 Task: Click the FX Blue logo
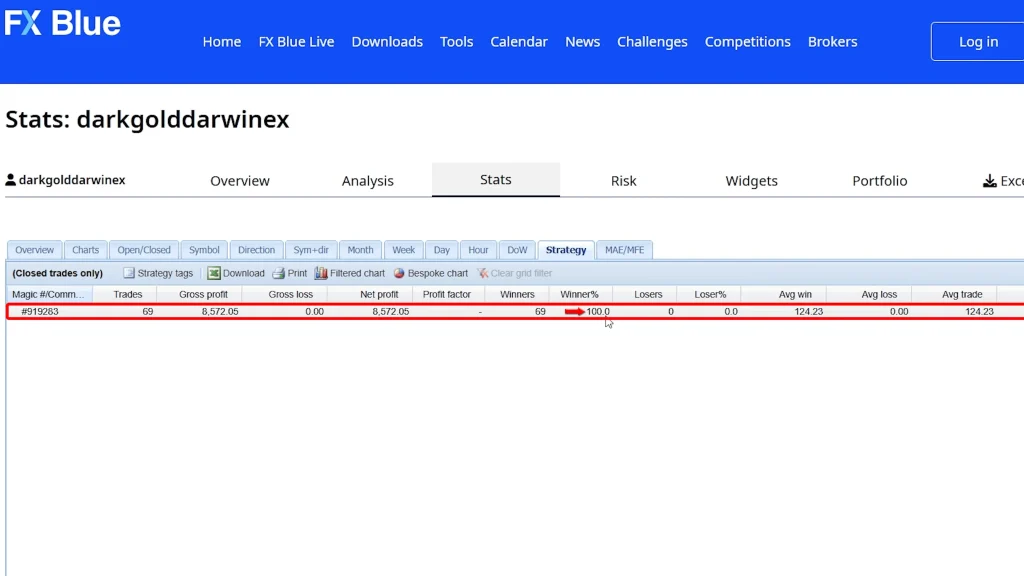[62, 24]
